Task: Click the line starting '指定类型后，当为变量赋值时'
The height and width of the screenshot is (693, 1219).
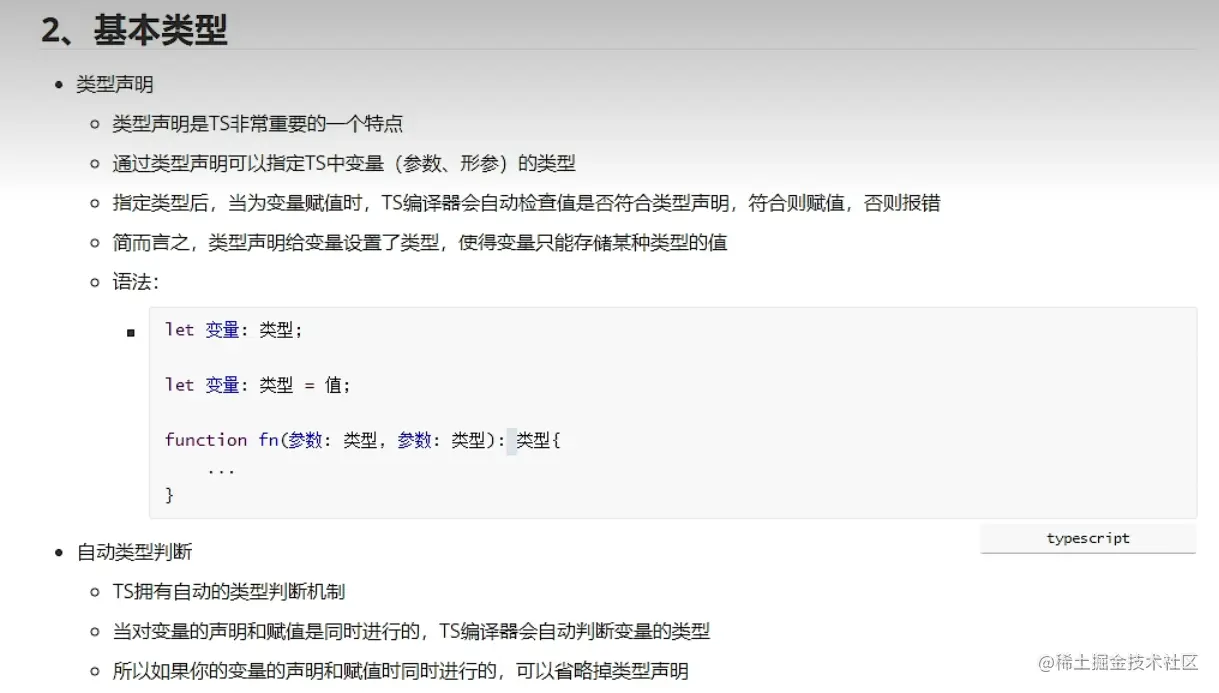Action: pyautogui.click(x=526, y=203)
